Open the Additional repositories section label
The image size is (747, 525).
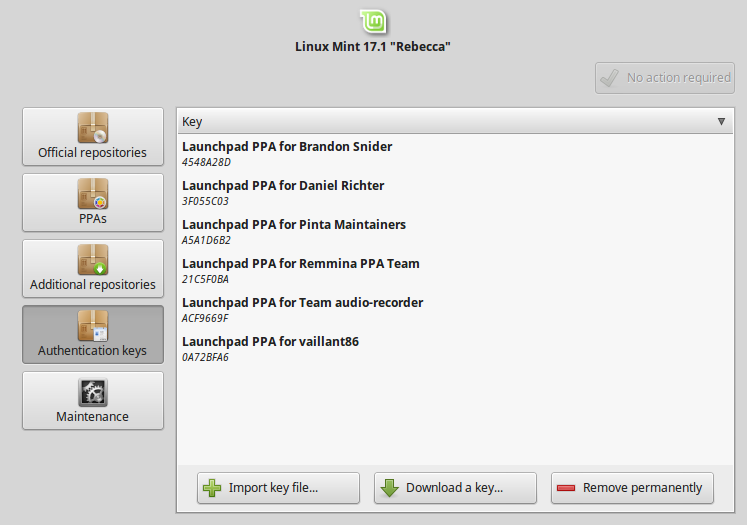click(x=93, y=284)
